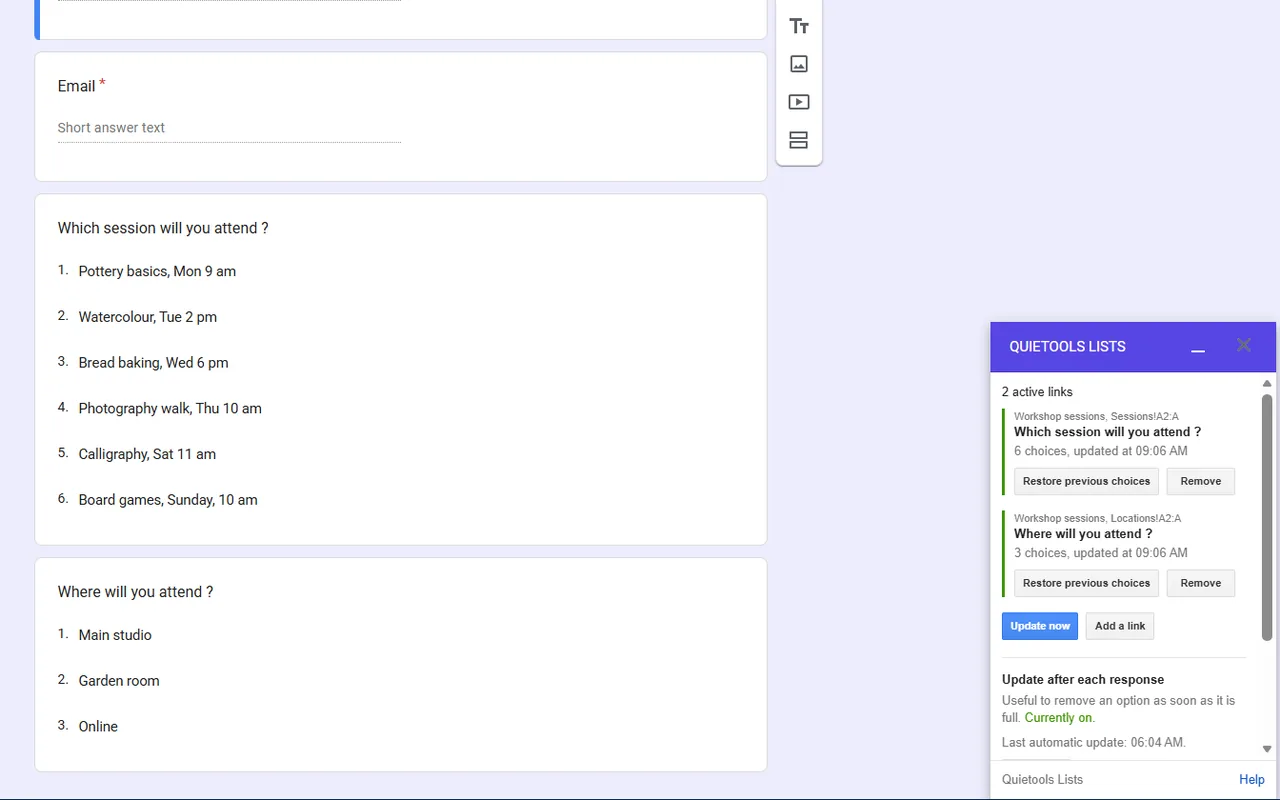Select the 'Which session will you attend ?' question
This screenshot has width=1280, height=800.
tap(163, 228)
